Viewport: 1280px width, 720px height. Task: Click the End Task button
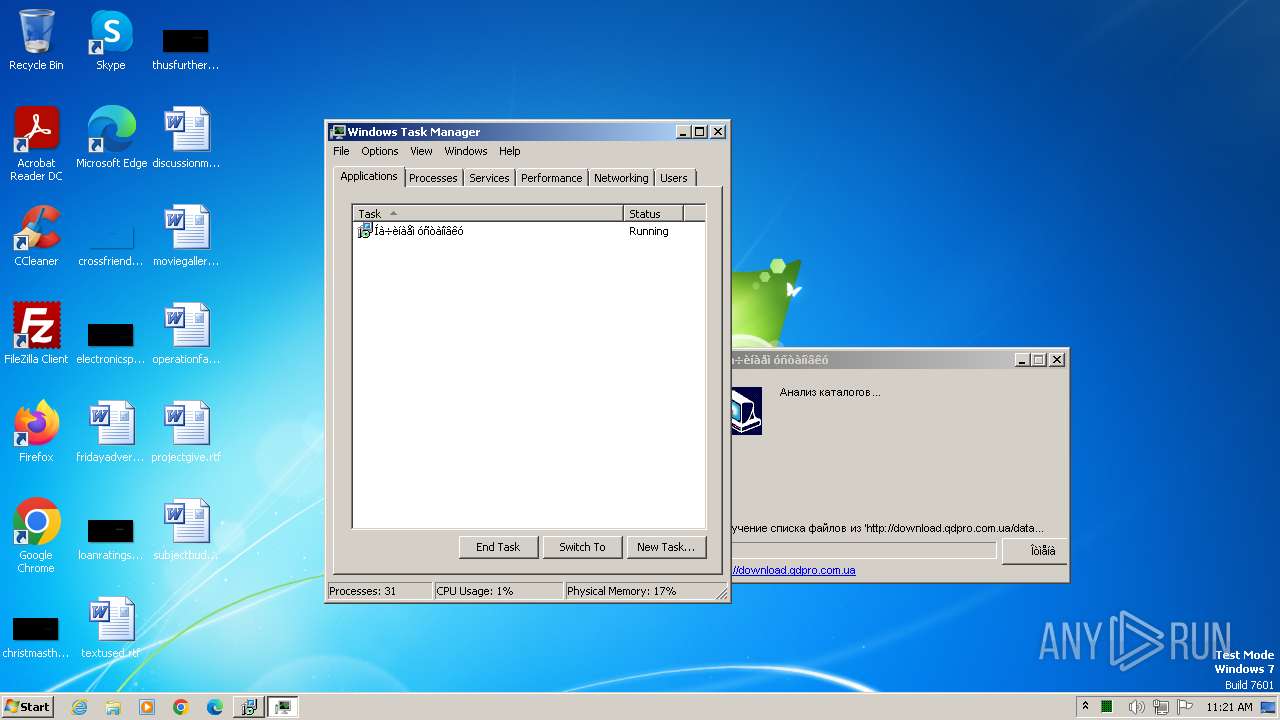pyautogui.click(x=498, y=547)
